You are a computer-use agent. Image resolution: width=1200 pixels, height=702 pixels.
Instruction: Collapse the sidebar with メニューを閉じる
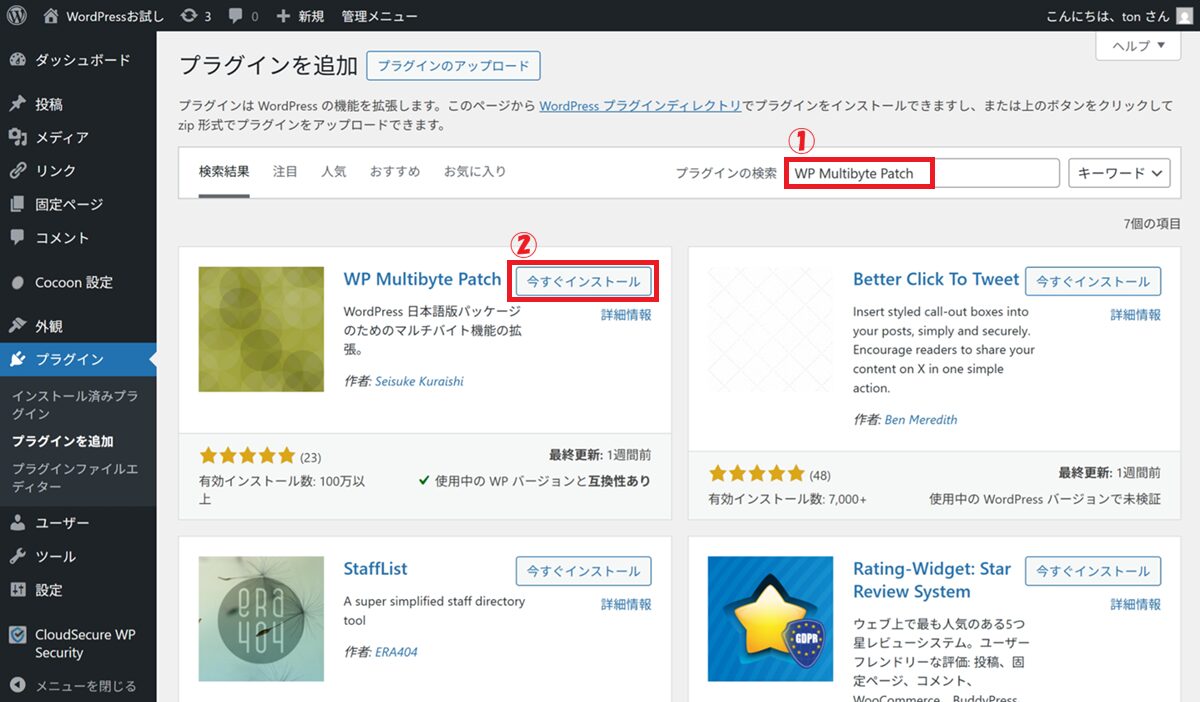[x=85, y=686]
